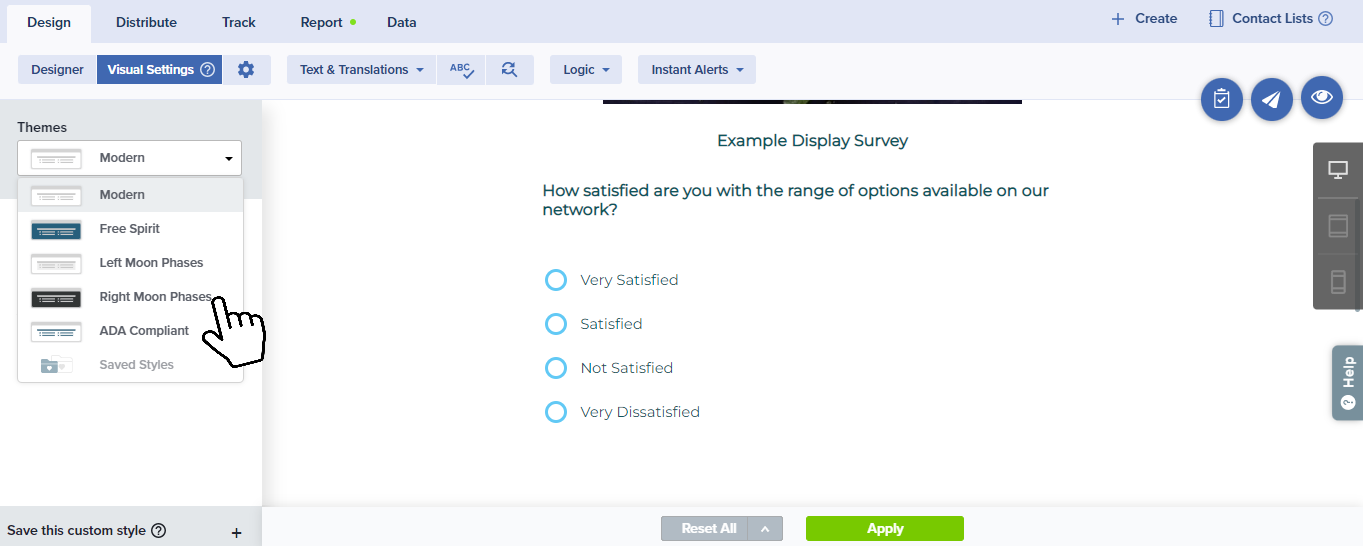Preview survey with the eye icon
1363x546 pixels.
coord(1321,97)
